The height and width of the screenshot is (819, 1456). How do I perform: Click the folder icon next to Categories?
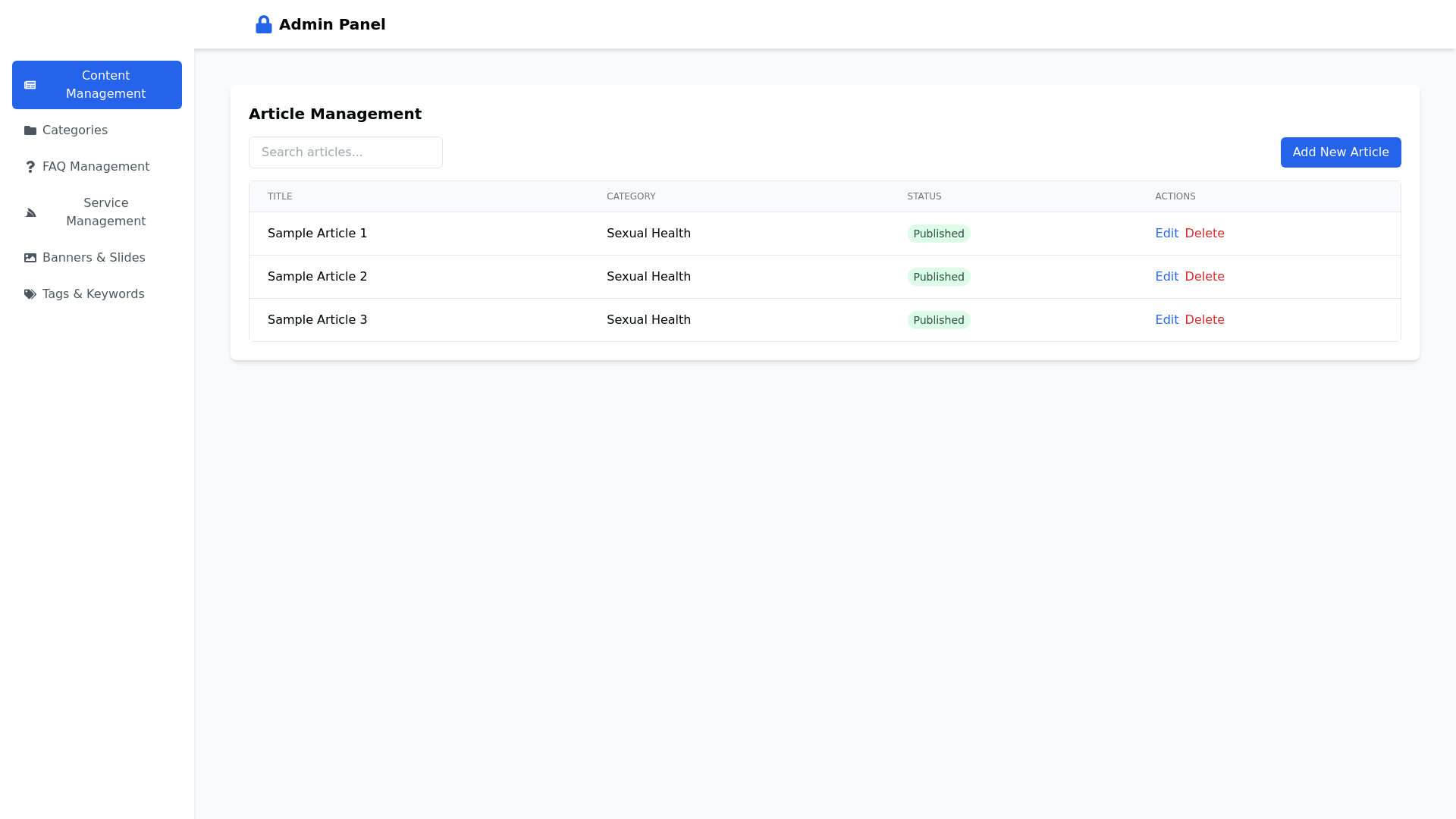coord(30,130)
